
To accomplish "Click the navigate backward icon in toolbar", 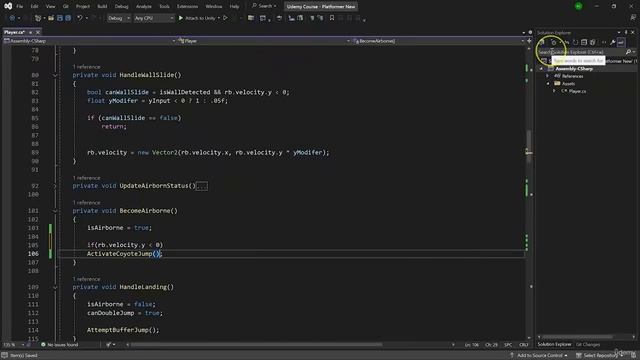I will 12,18.
